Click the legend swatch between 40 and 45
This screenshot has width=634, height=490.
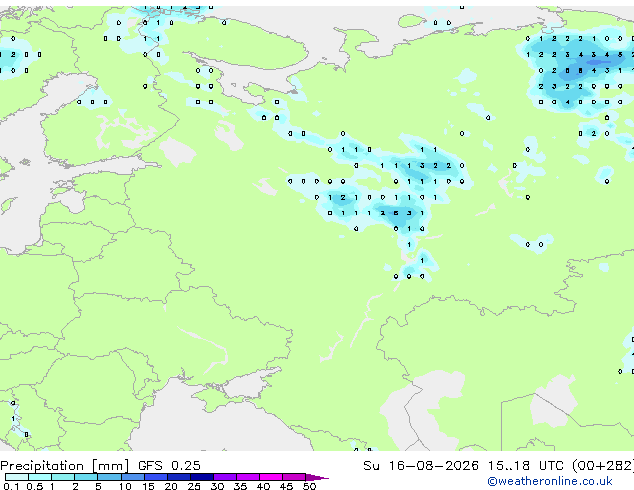(x=271, y=477)
